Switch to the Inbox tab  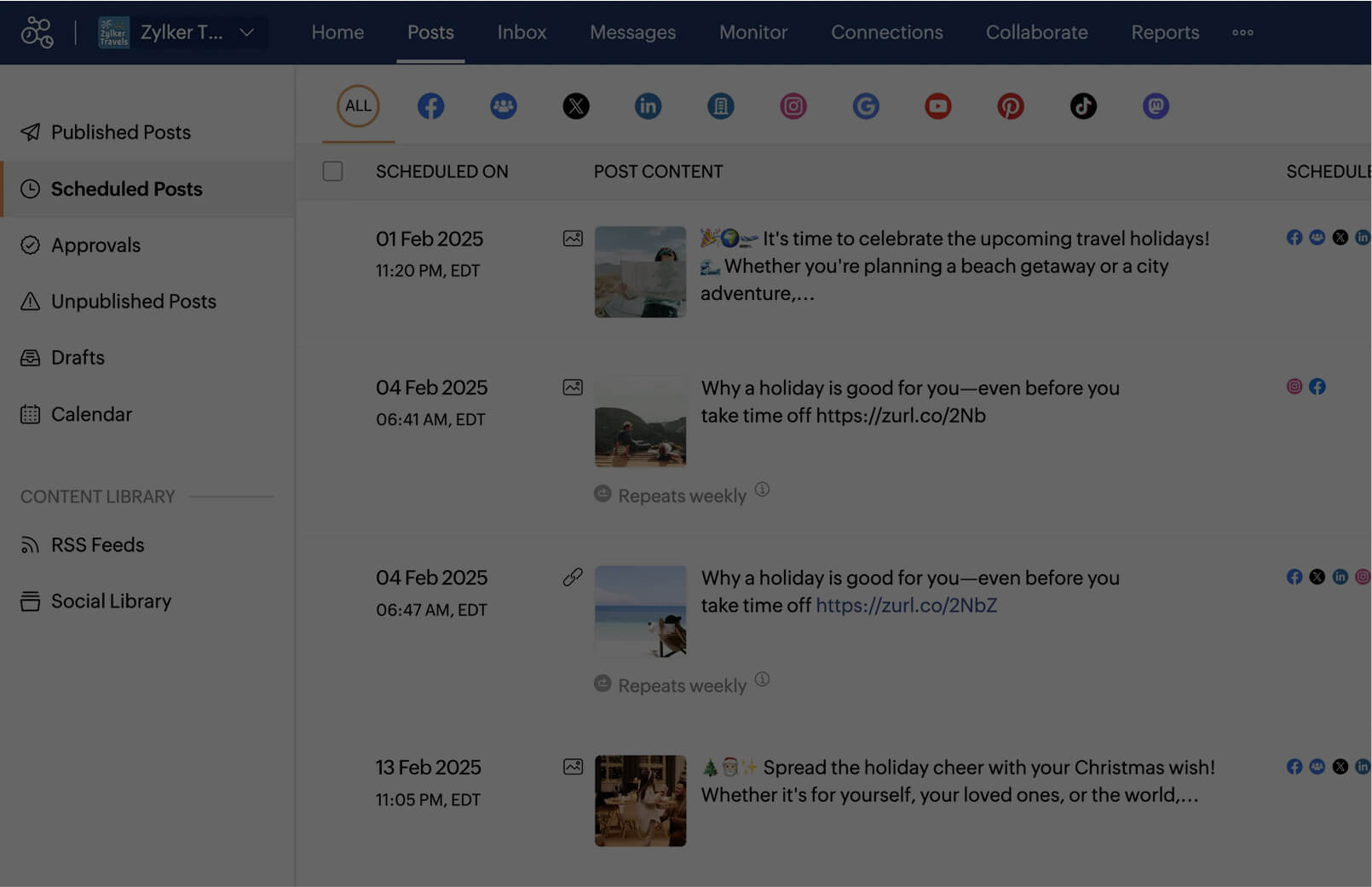[521, 32]
